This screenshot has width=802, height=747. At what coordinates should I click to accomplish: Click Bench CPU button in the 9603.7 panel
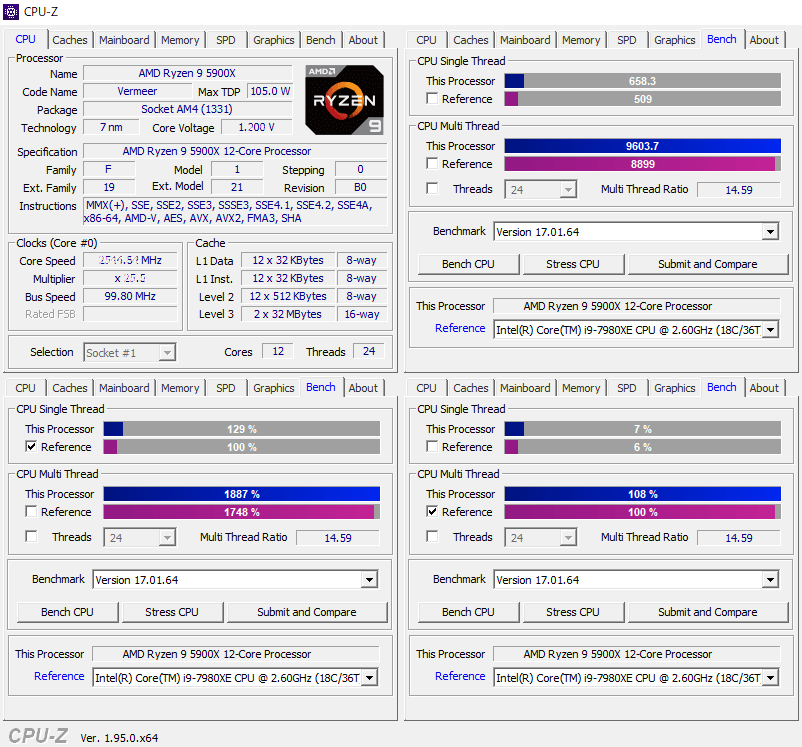469,264
